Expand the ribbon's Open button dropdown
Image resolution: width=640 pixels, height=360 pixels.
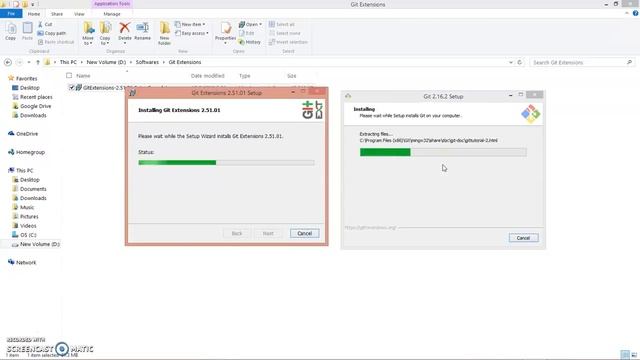[260, 24]
